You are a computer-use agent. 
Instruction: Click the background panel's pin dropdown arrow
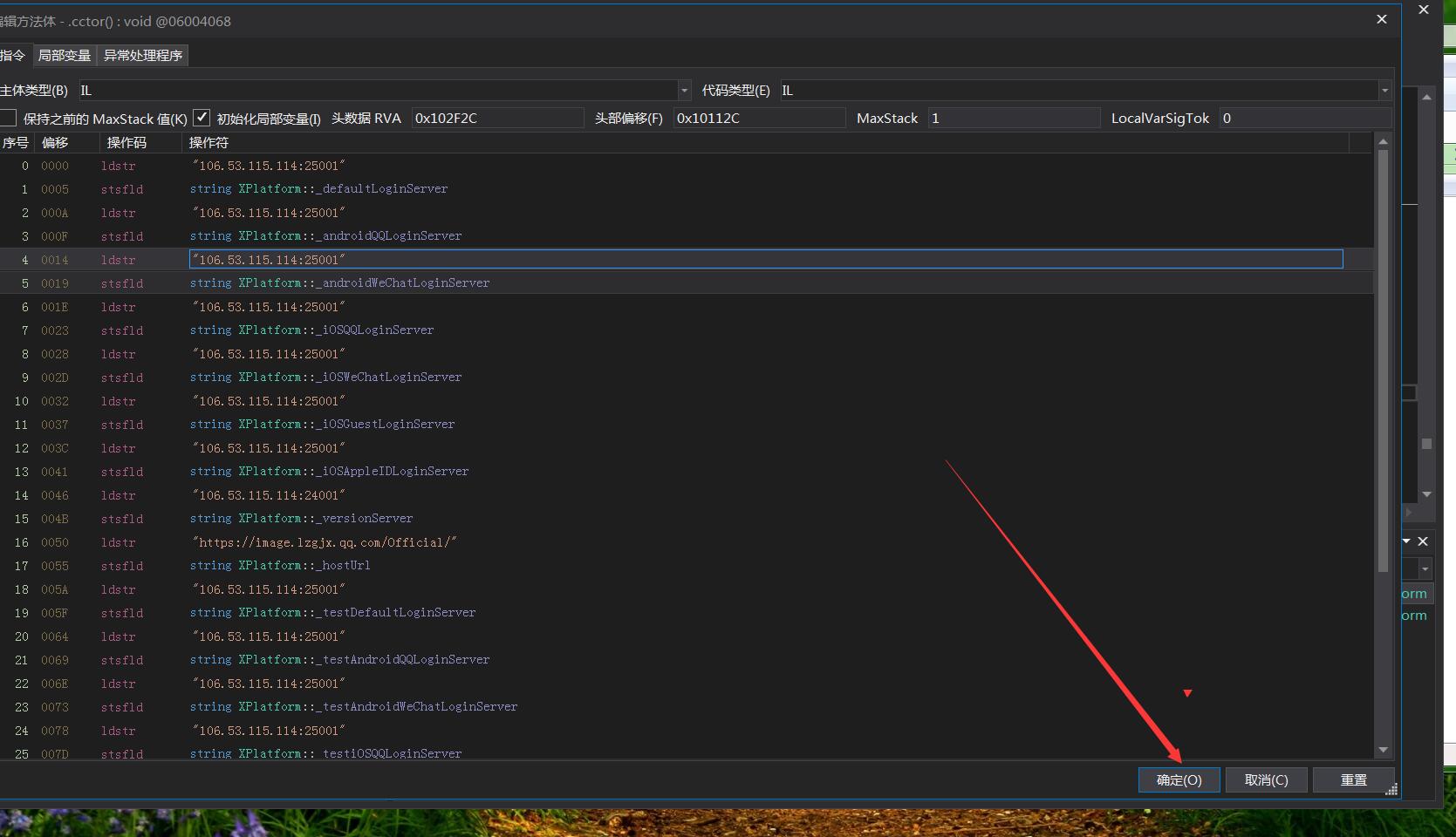(x=1406, y=541)
